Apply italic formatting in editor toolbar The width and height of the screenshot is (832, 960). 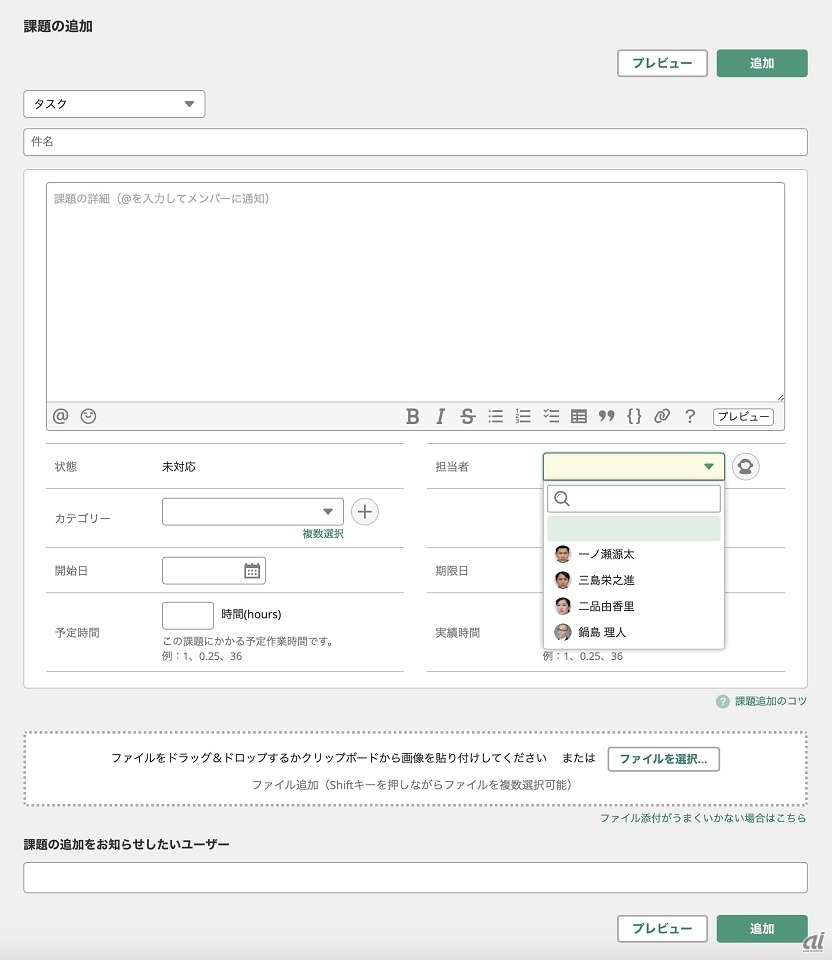click(440, 417)
